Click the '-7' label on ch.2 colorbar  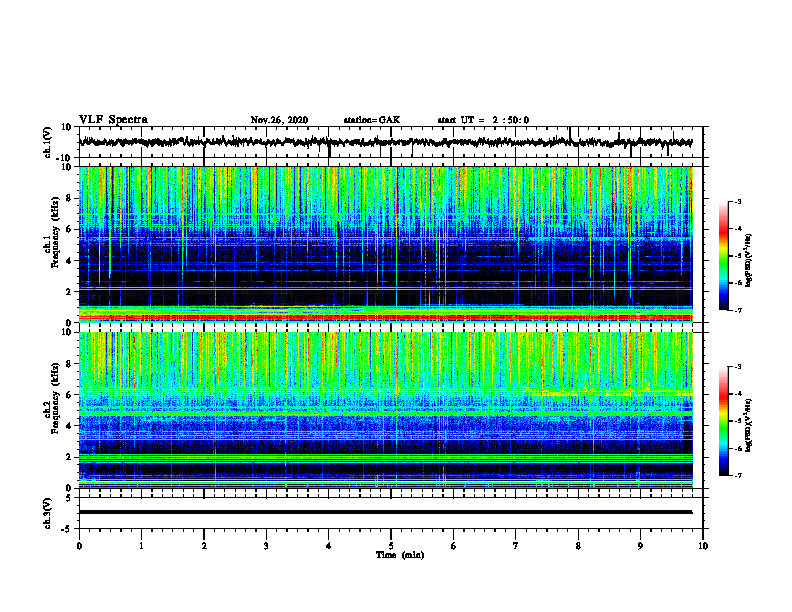click(737, 475)
